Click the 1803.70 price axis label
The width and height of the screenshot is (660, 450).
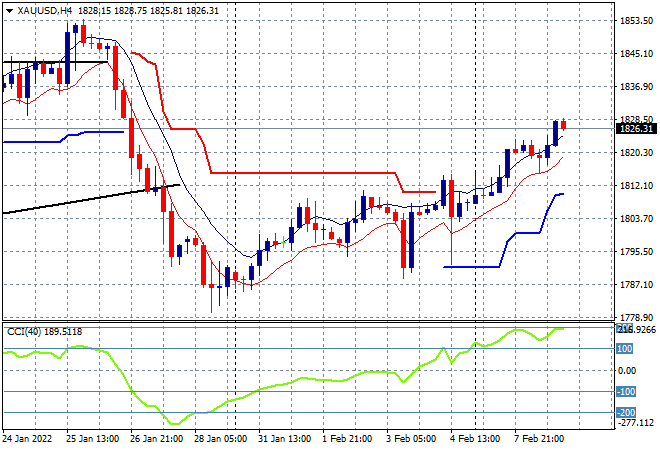tap(636, 218)
